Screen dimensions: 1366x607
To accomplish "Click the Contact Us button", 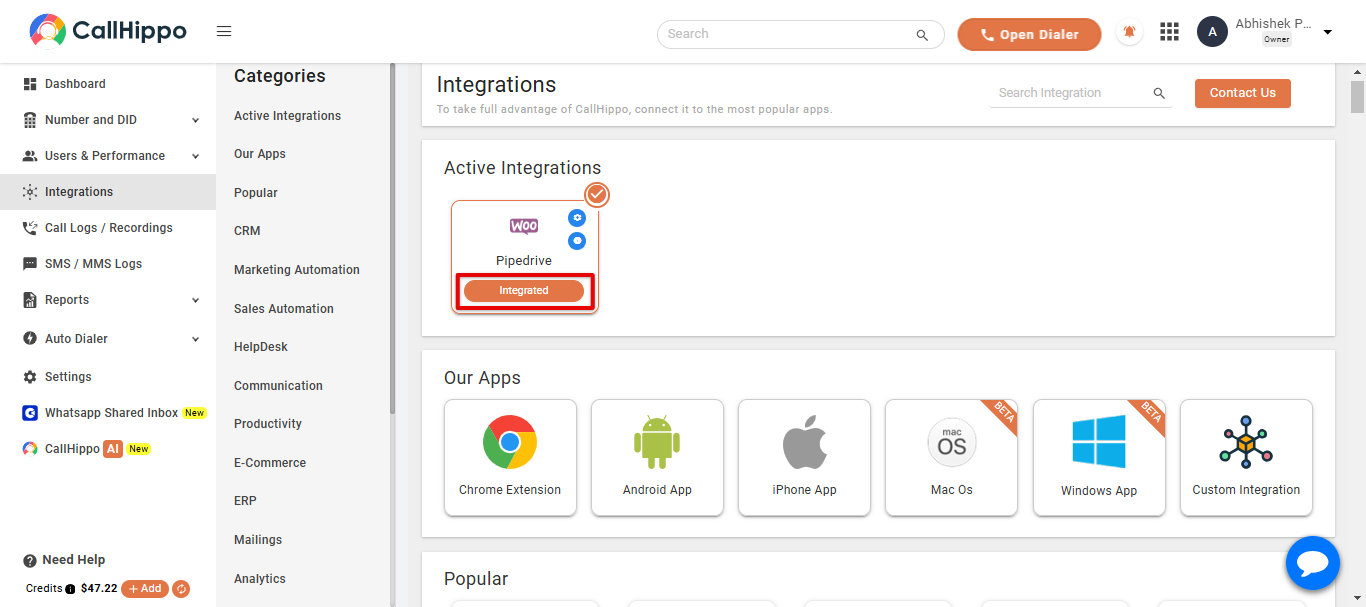I will 1243,93.
